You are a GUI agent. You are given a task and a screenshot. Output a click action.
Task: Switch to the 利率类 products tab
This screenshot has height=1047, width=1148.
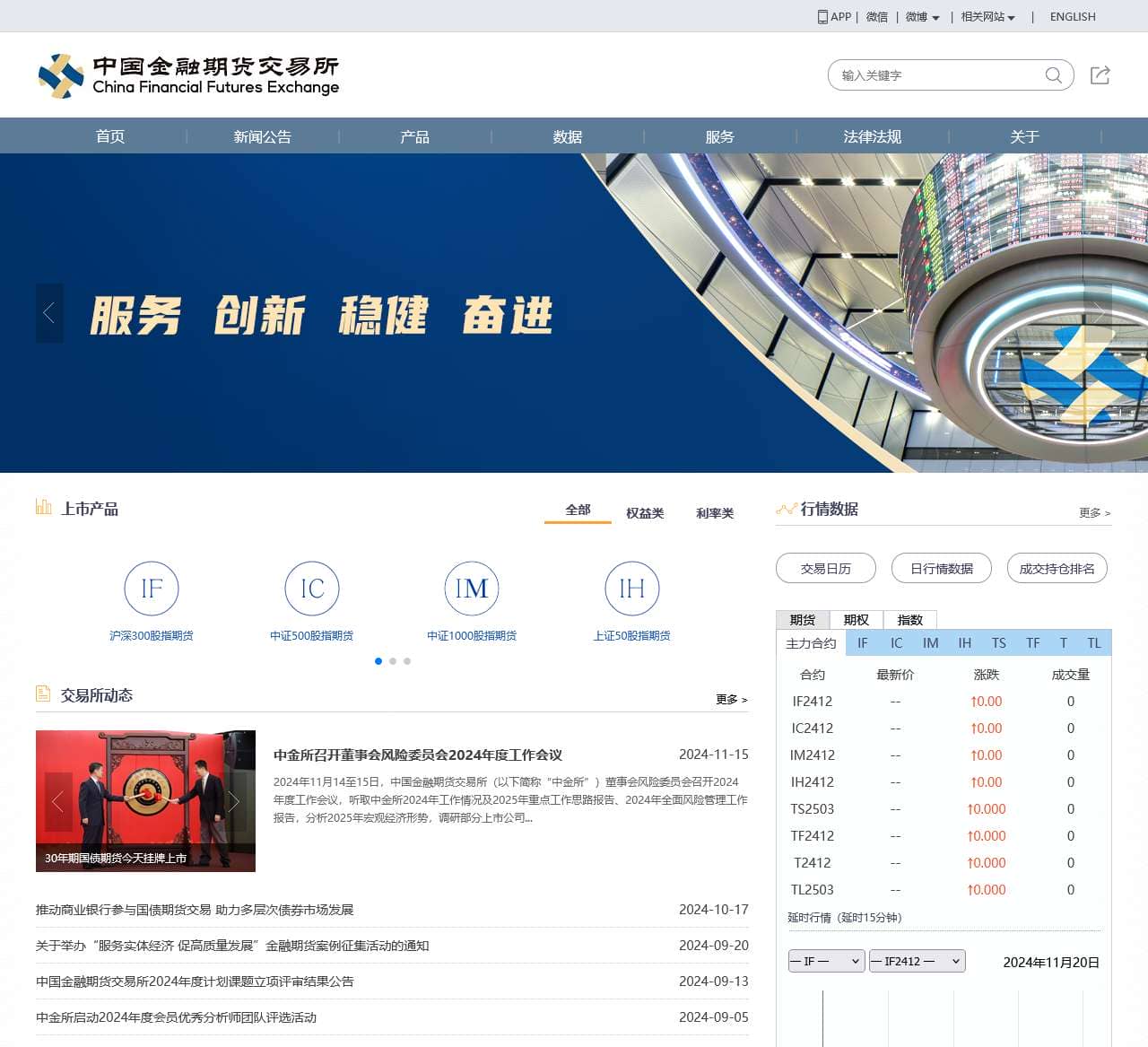click(715, 513)
